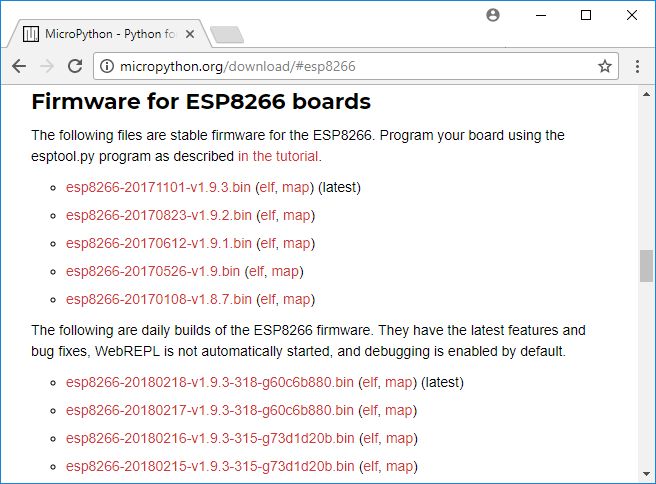This screenshot has height=484, width=656.
Task: Open elf link for 20180215 daily build
Action: point(371,466)
